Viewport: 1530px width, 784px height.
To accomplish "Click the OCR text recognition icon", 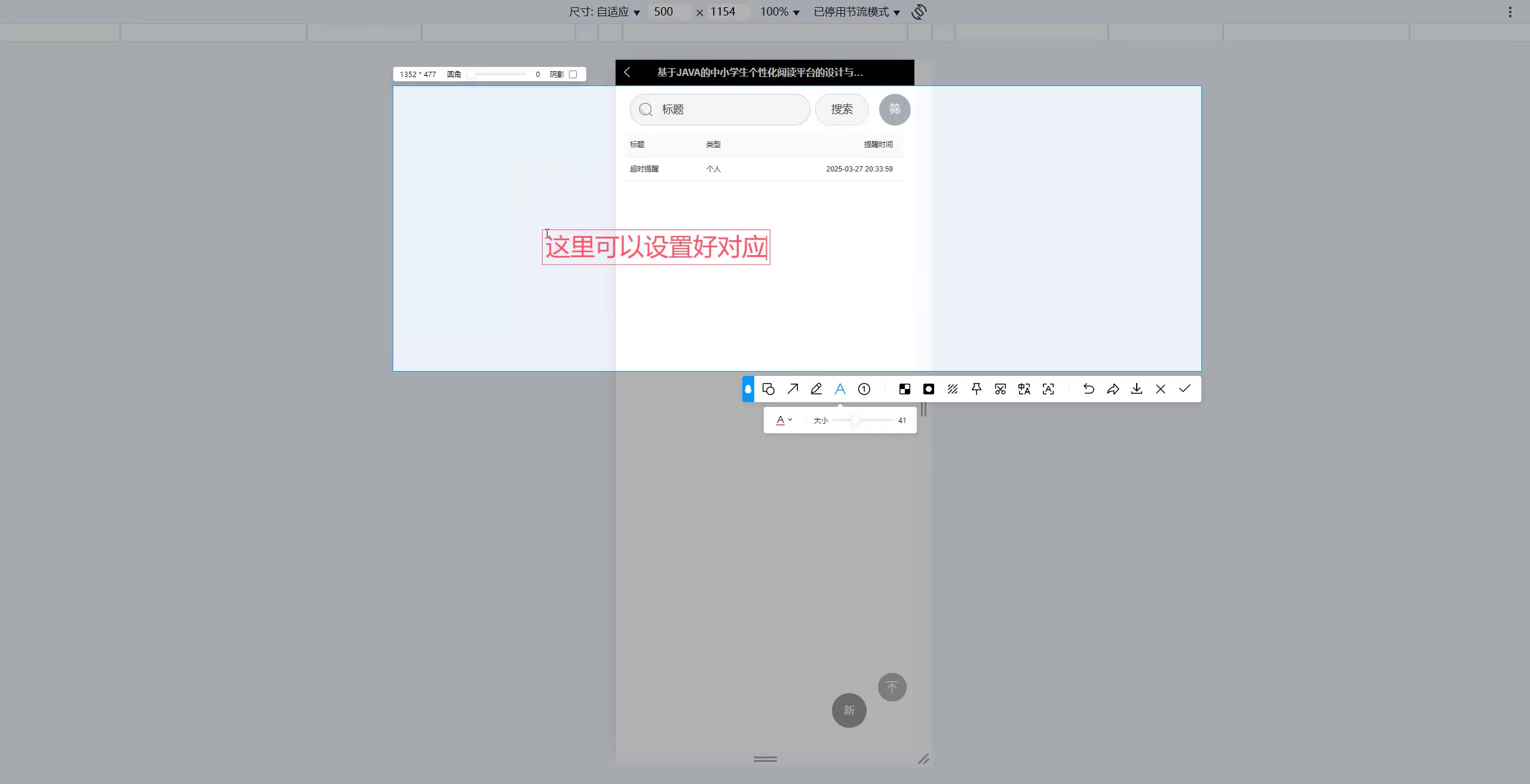I will point(1048,389).
